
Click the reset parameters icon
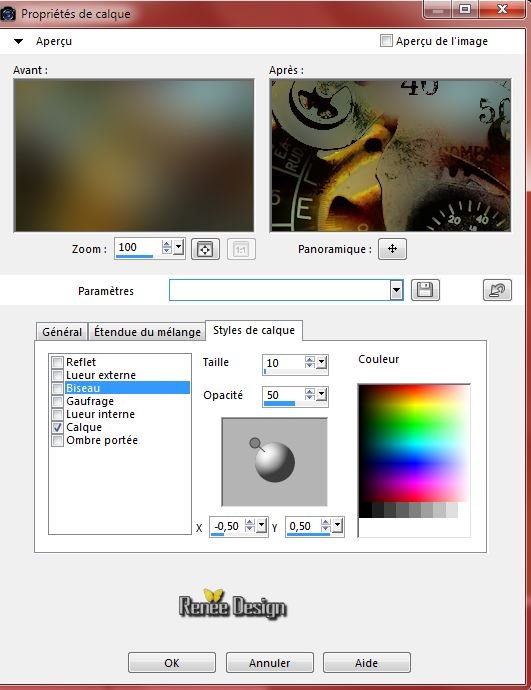tap(497, 290)
